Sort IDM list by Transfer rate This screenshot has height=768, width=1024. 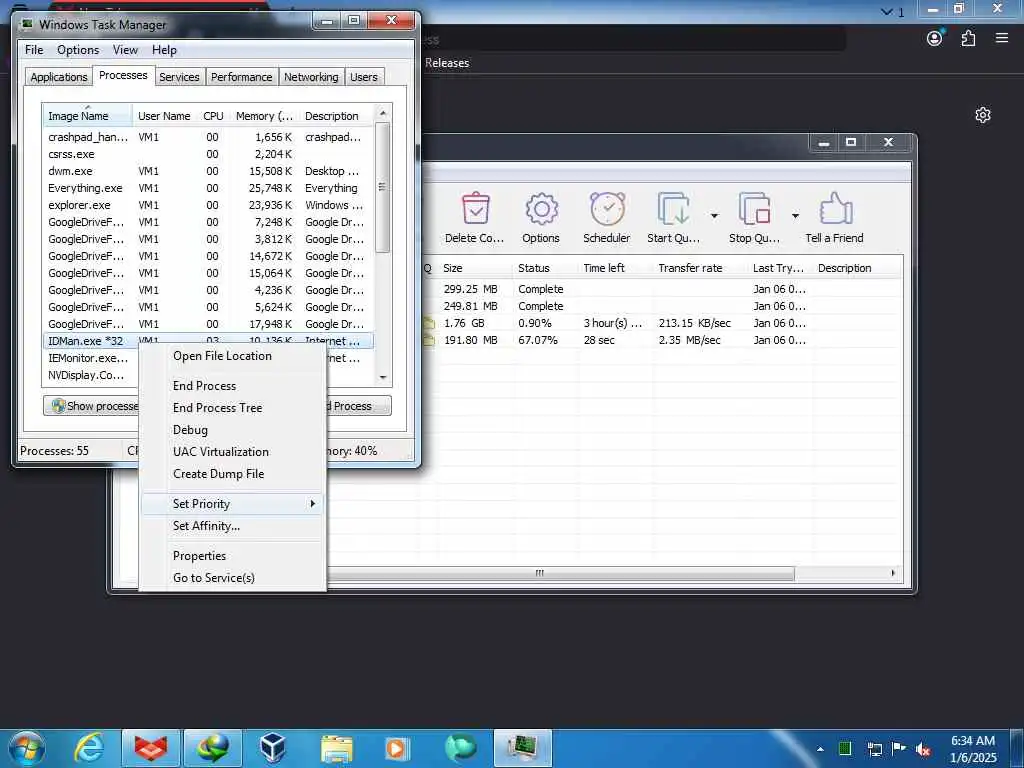tap(690, 268)
